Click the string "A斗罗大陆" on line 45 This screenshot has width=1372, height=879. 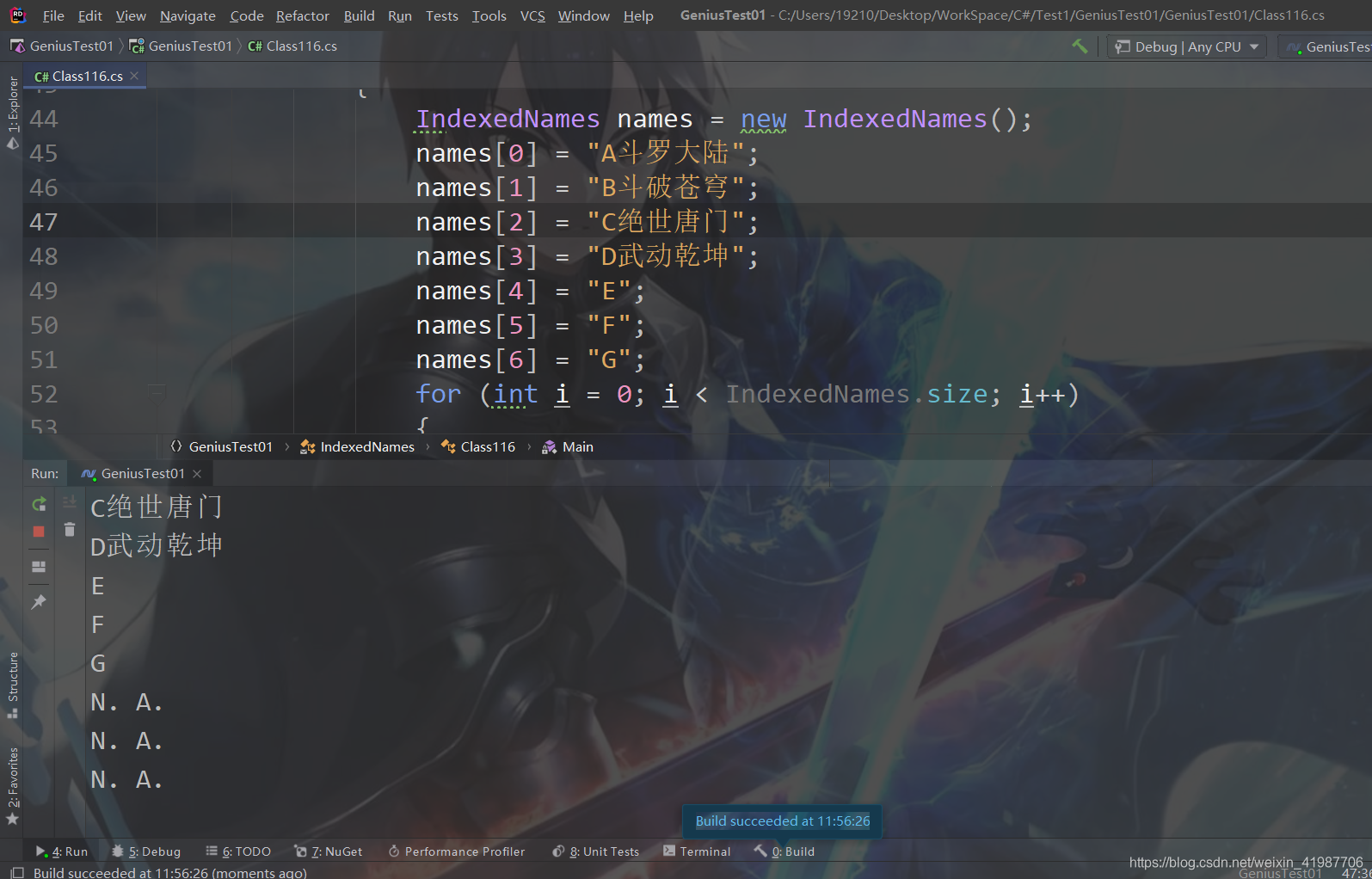tap(665, 153)
